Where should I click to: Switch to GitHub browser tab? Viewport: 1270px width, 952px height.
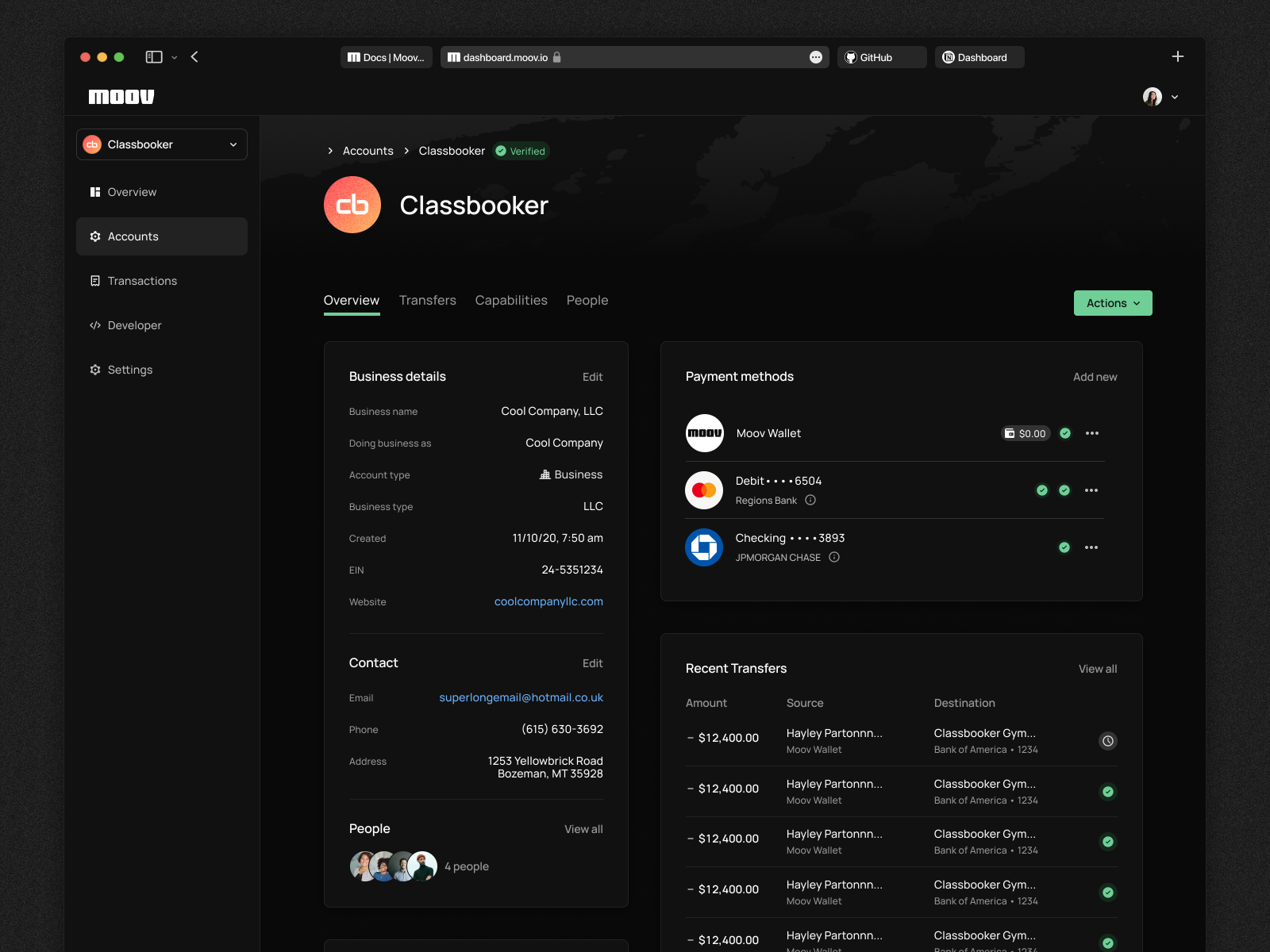pos(882,57)
